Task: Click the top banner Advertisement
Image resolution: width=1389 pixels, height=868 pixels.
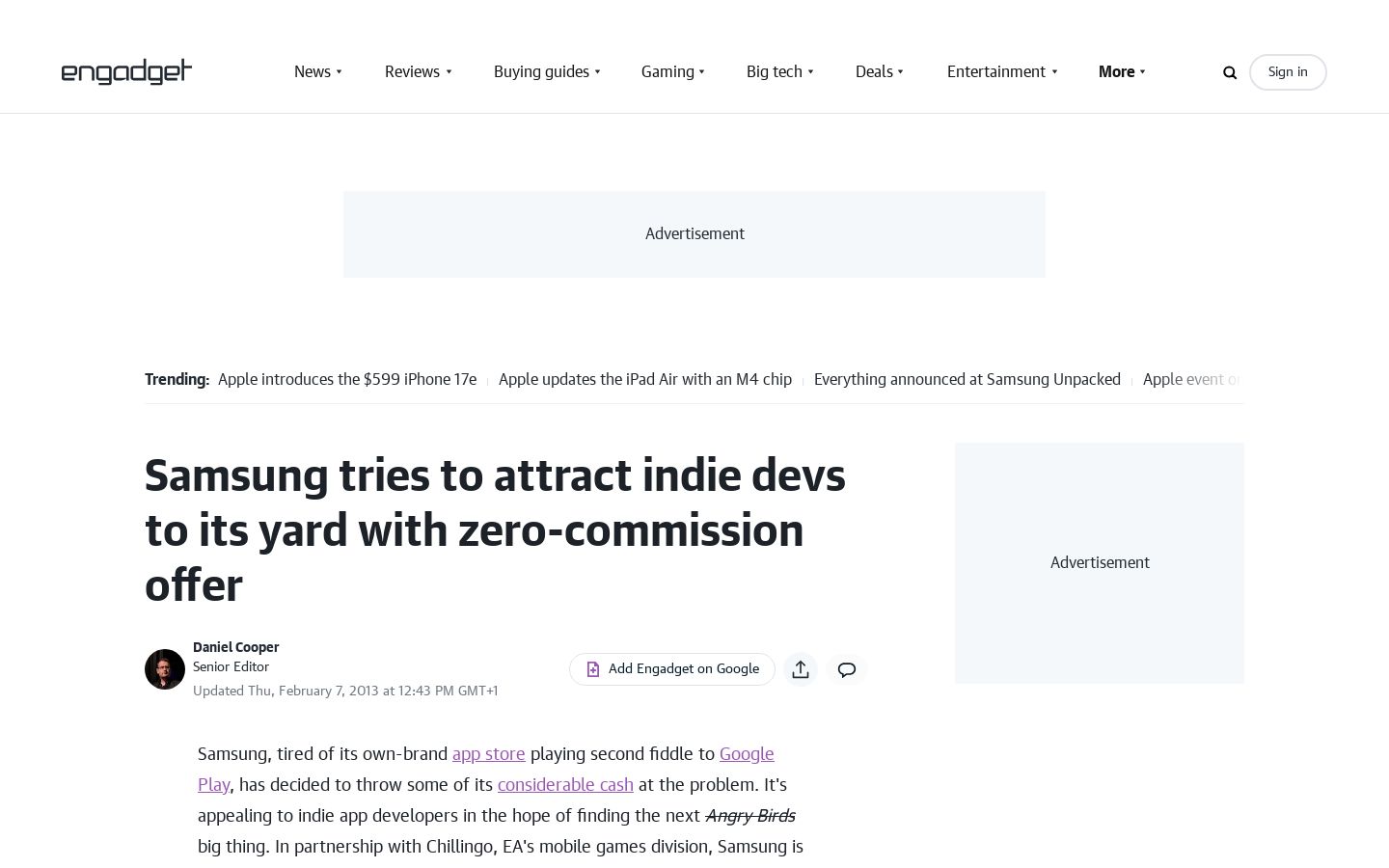Action: [694, 234]
